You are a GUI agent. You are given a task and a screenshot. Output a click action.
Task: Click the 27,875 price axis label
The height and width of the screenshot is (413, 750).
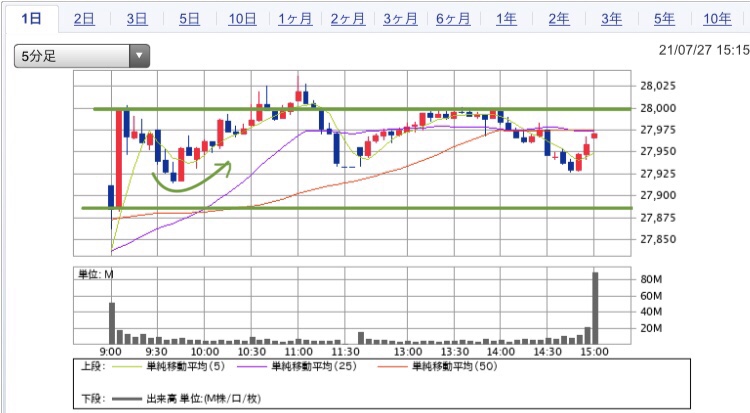(x=658, y=217)
